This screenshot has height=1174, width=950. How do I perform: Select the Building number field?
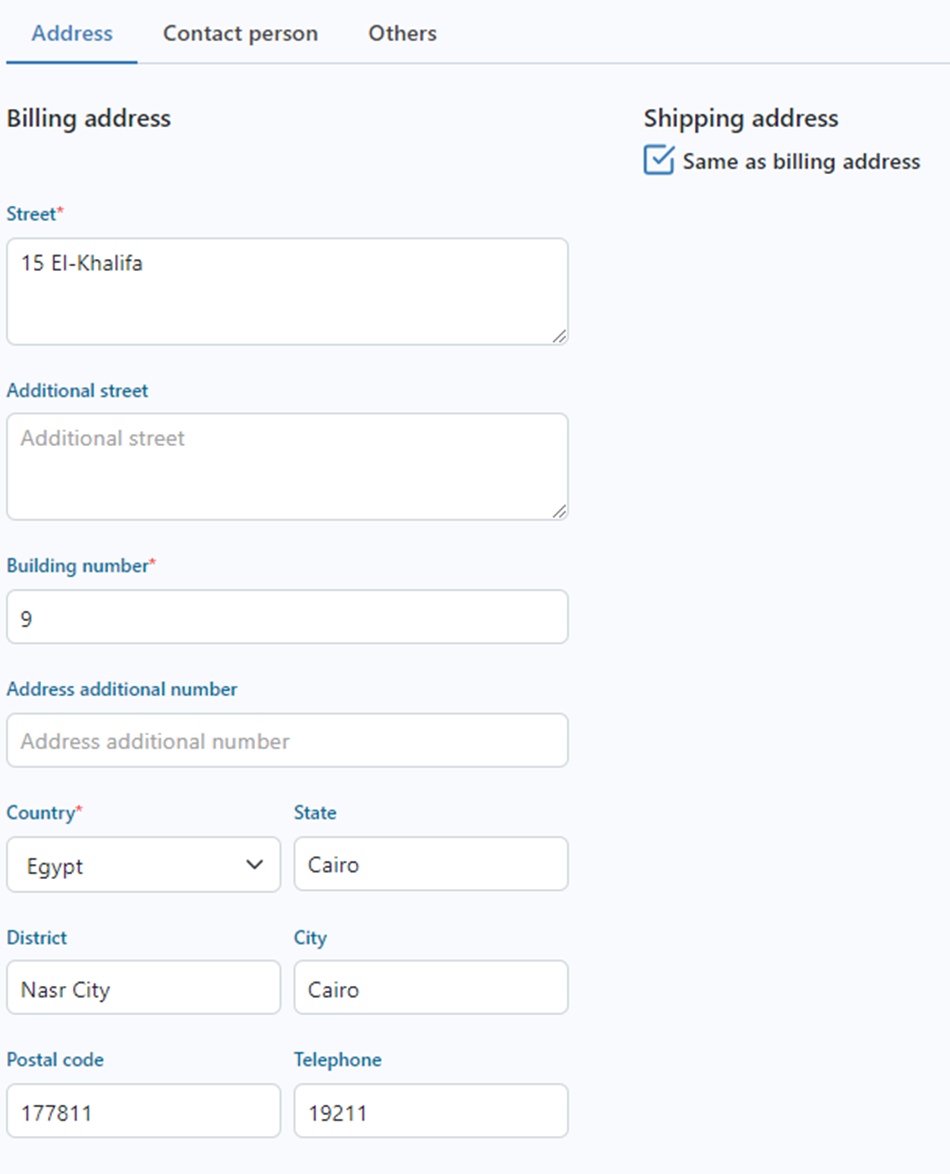(x=287, y=617)
